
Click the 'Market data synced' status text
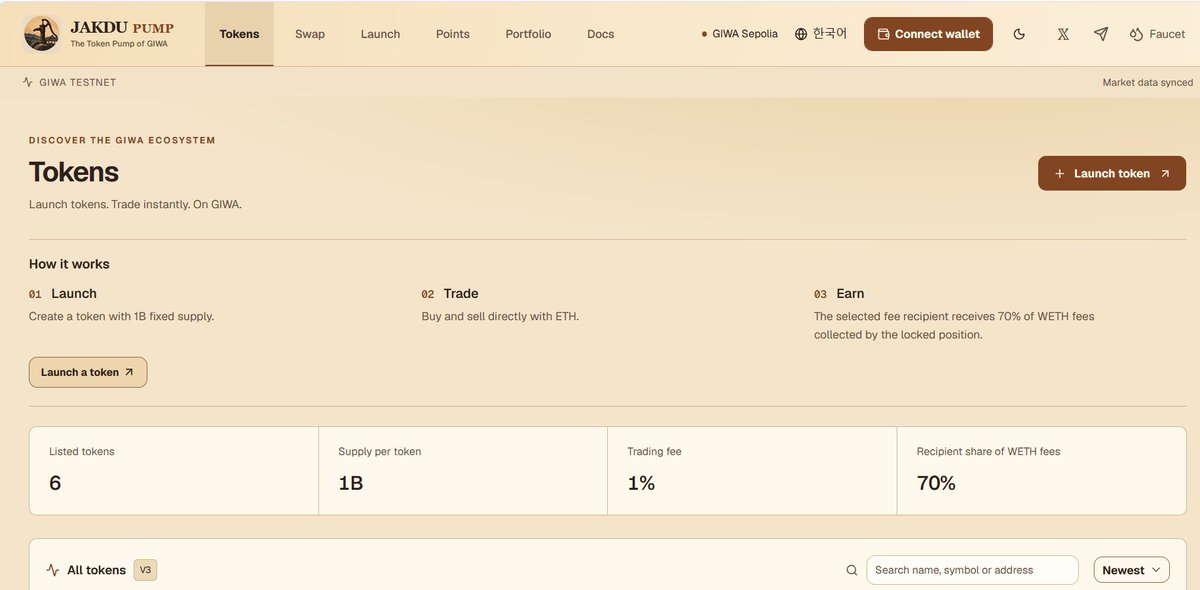pyautogui.click(x=1147, y=82)
